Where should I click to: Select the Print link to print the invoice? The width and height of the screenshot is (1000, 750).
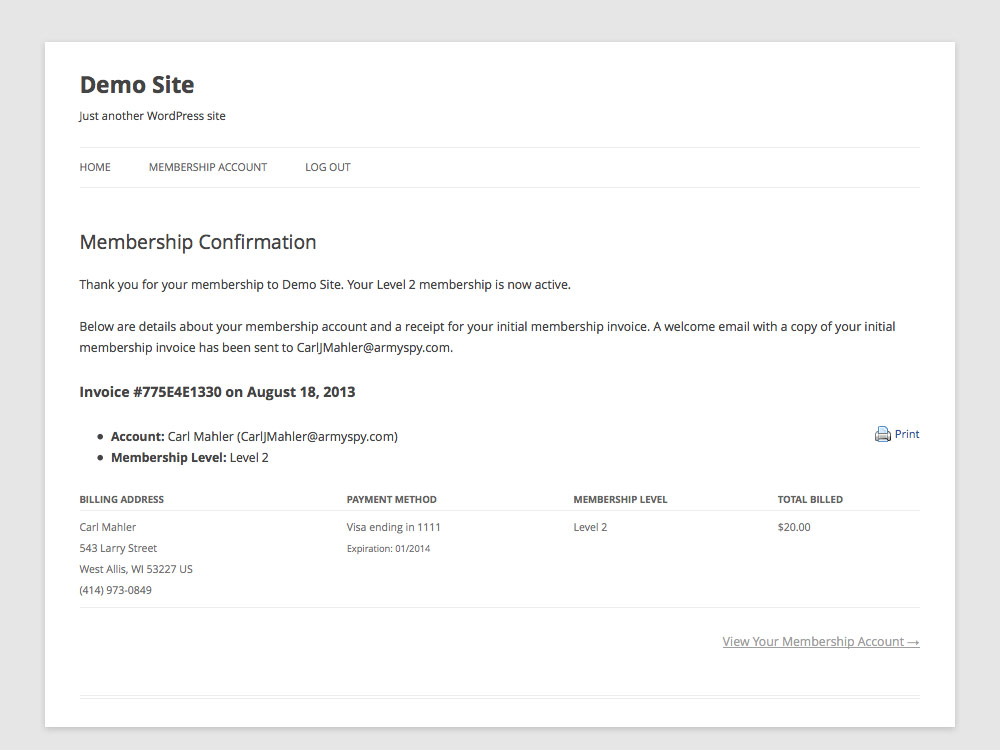point(905,433)
